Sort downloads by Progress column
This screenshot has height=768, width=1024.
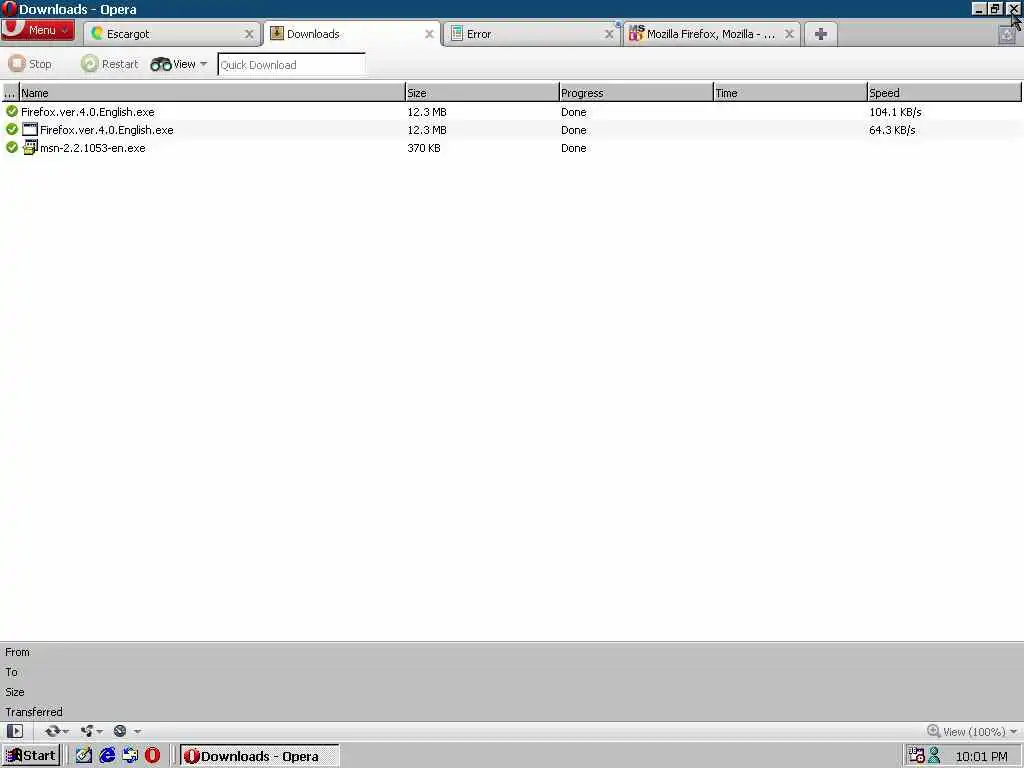coord(636,93)
